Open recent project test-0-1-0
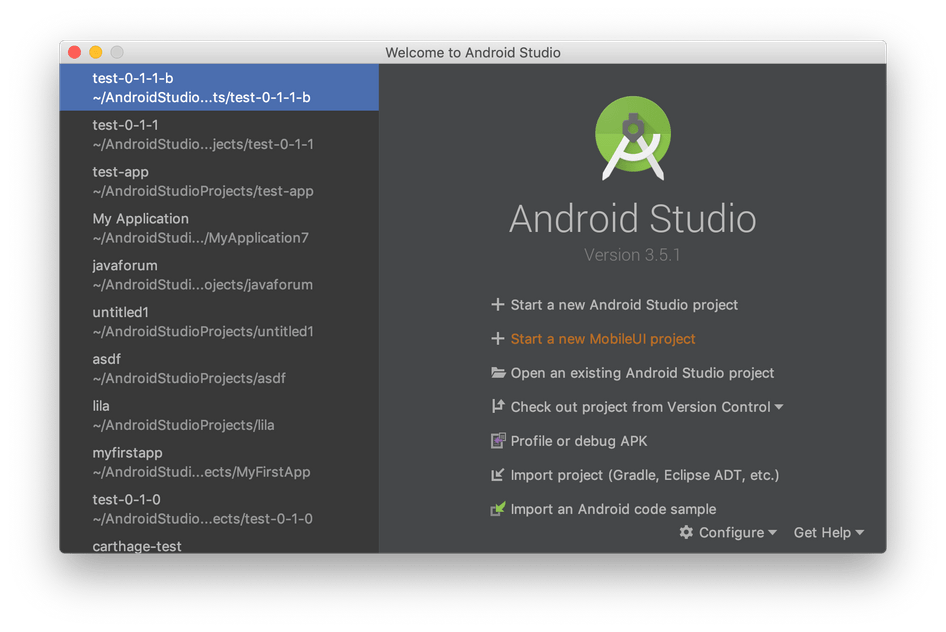This screenshot has width=946, height=632. click(x=219, y=509)
